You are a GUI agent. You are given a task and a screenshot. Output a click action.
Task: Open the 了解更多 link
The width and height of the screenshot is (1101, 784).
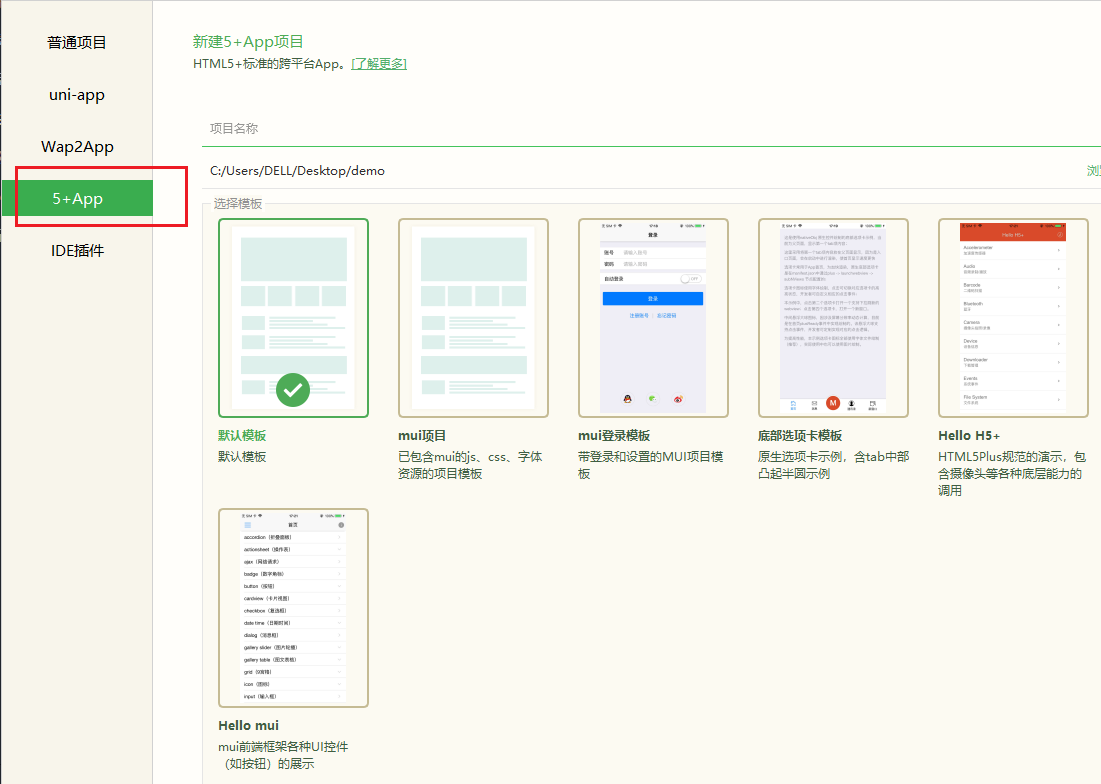click(x=378, y=64)
